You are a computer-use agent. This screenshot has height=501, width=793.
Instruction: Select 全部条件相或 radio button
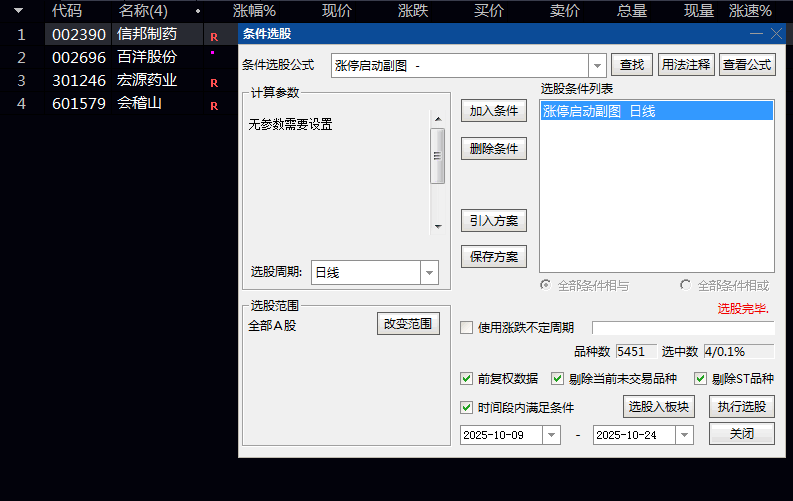(685, 285)
